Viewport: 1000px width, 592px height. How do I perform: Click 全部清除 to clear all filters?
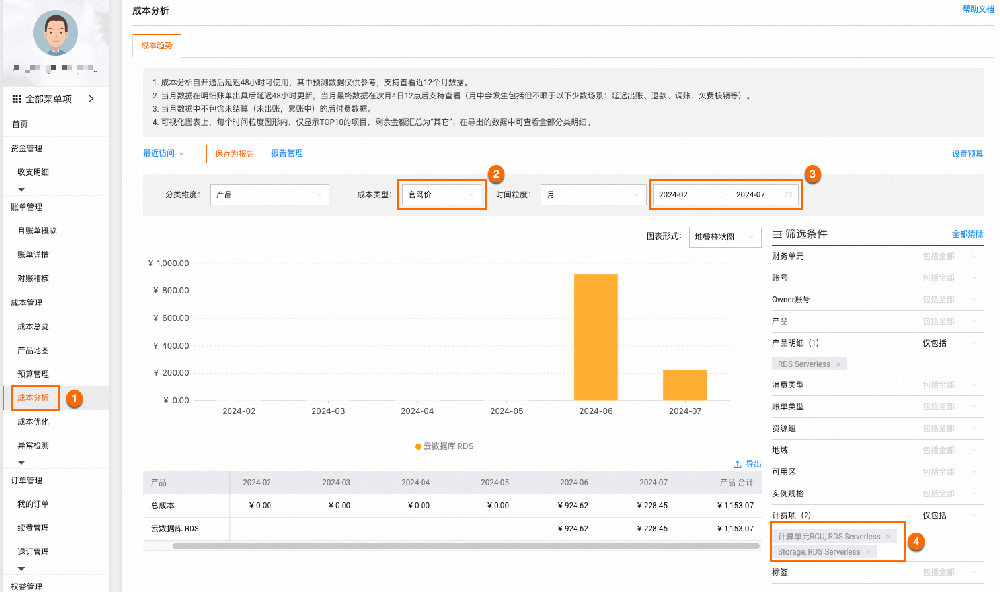[x=967, y=234]
